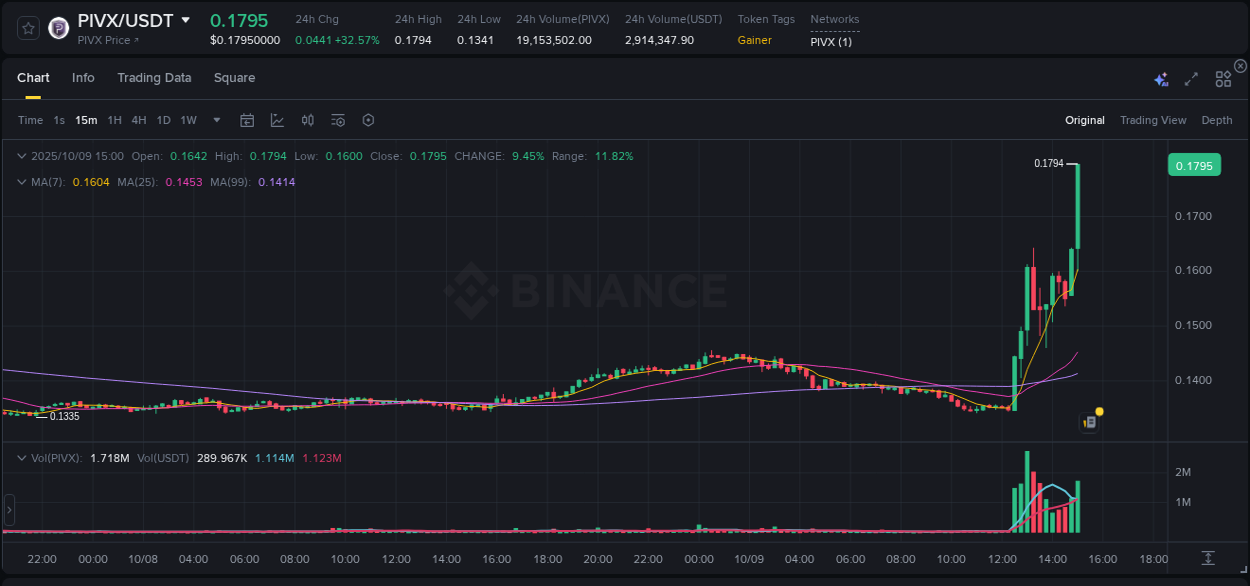The image size is (1250, 586).
Task: Expand chart to fullscreen with diagonal arrows icon
Action: click(1190, 78)
